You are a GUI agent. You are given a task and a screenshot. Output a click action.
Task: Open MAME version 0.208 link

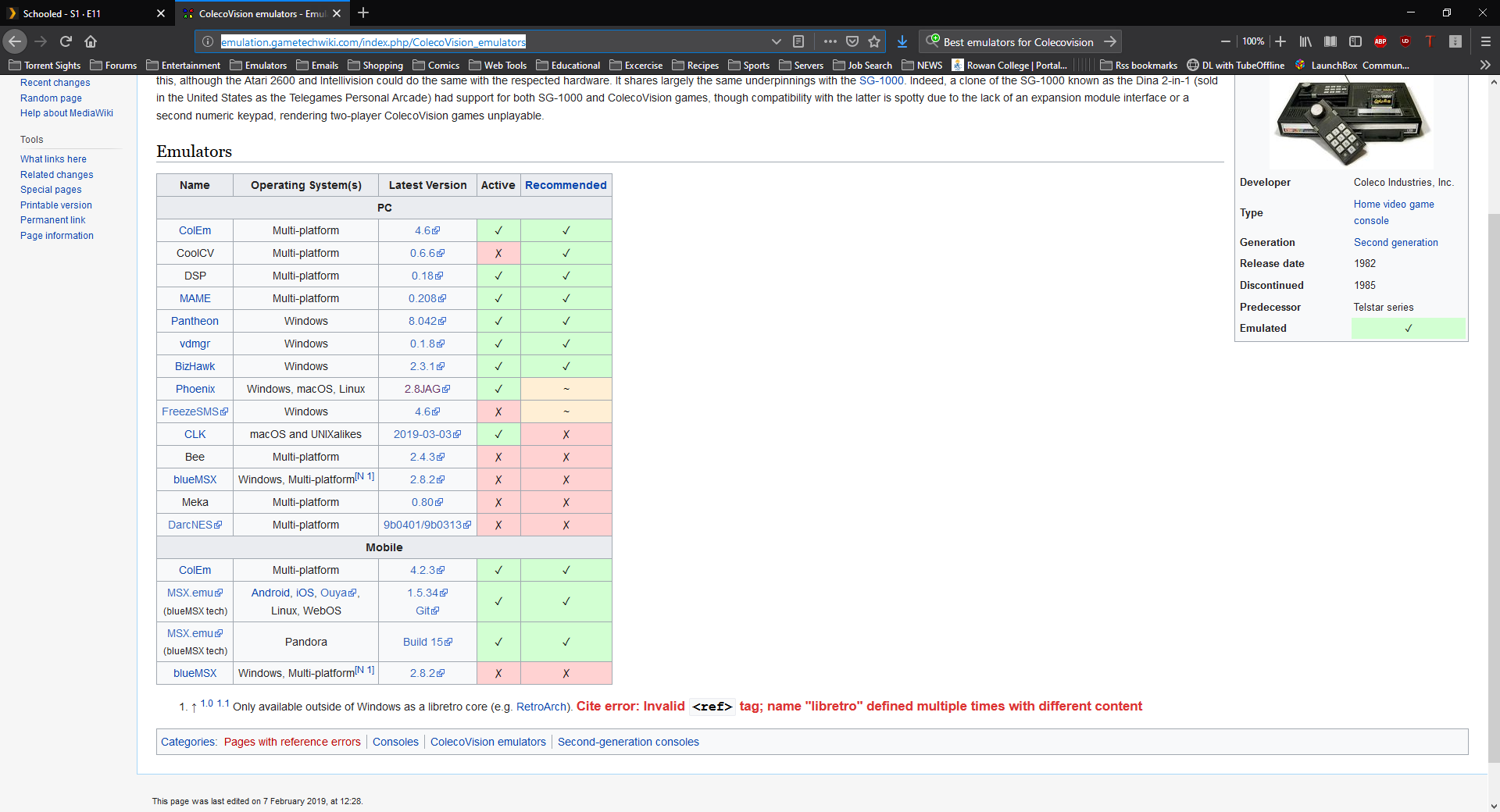pyautogui.click(x=427, y=298)
